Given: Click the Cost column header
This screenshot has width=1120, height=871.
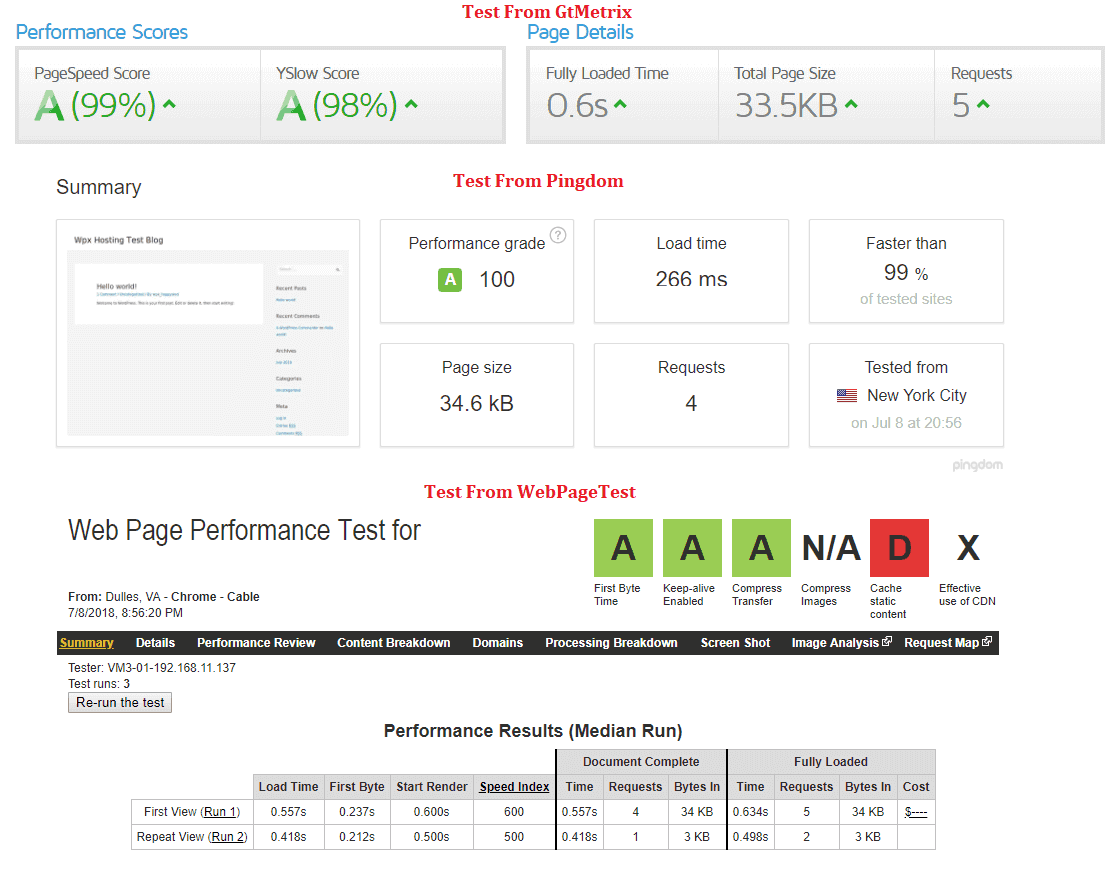Looking at the screenshot, I should (x=916, y=787).
